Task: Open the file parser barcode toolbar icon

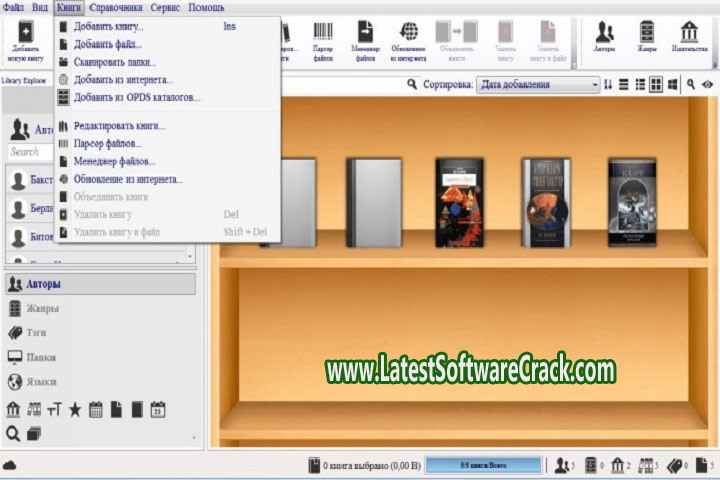Action: pos(323,41)
